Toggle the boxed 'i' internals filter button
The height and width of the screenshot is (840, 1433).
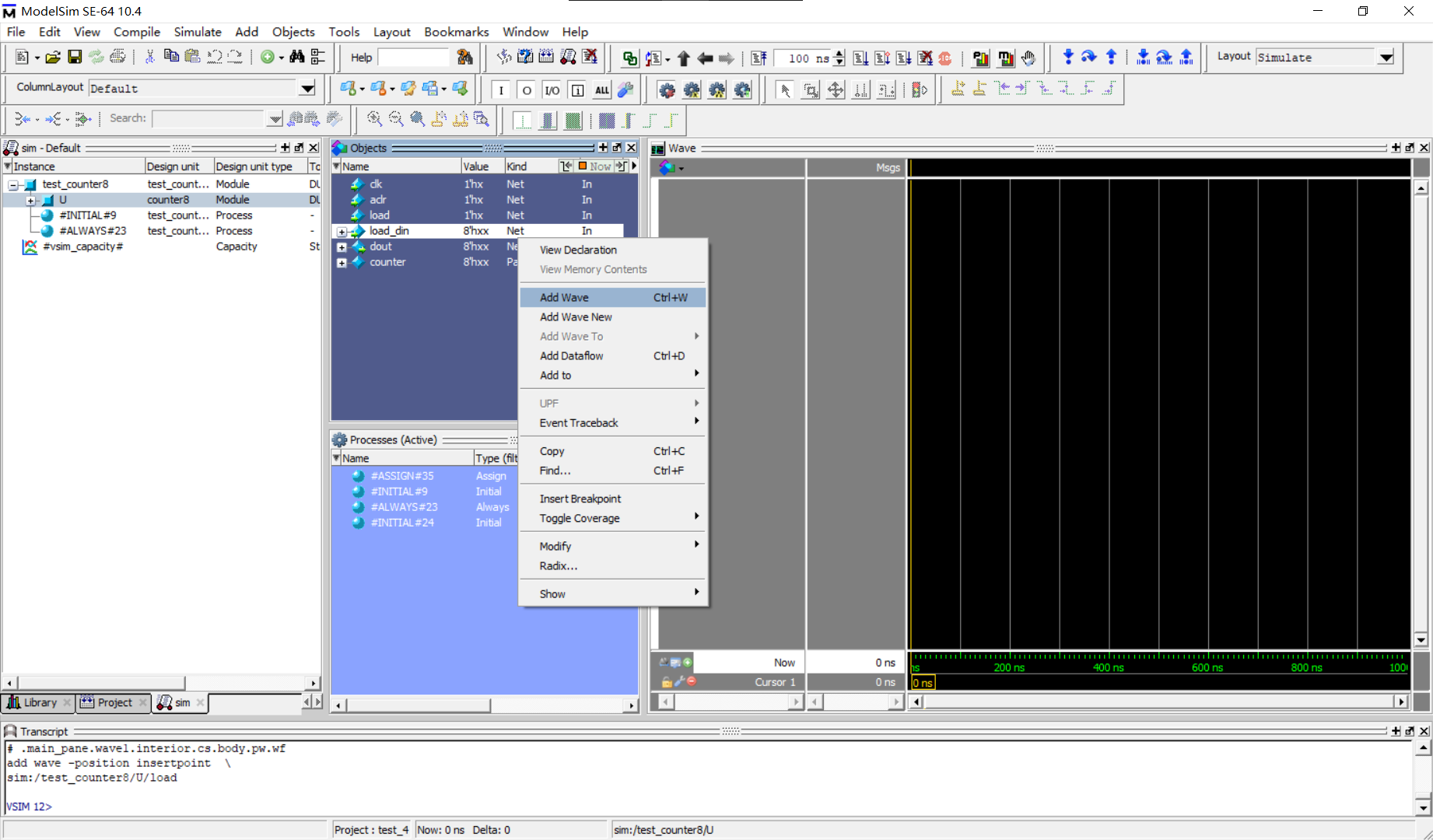point(577,90)
